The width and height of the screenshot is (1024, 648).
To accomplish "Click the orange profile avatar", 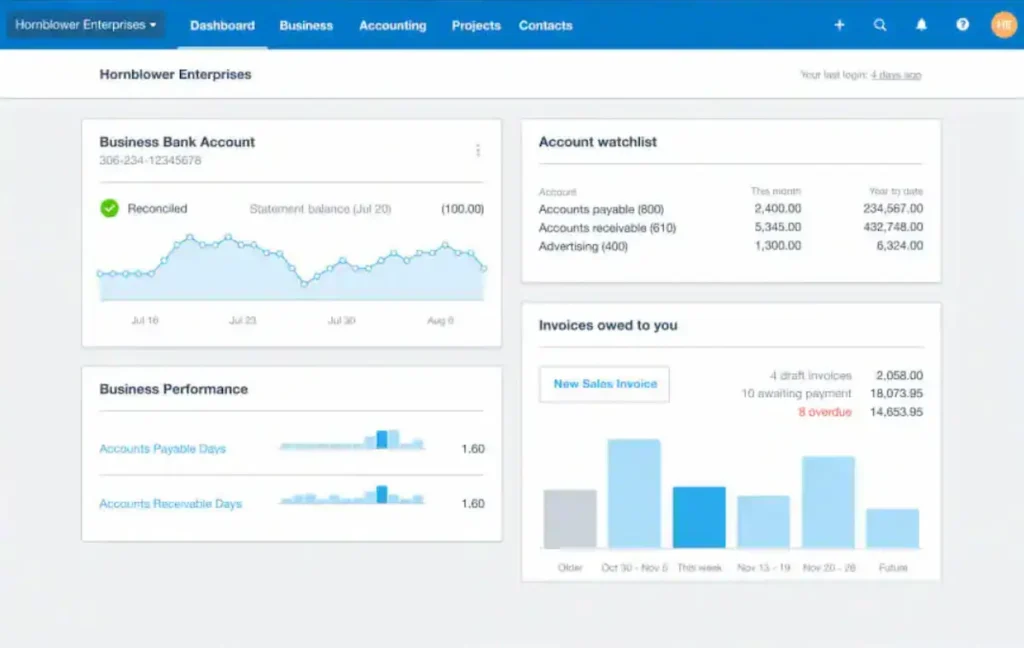I will click(x=1002, y=24).
